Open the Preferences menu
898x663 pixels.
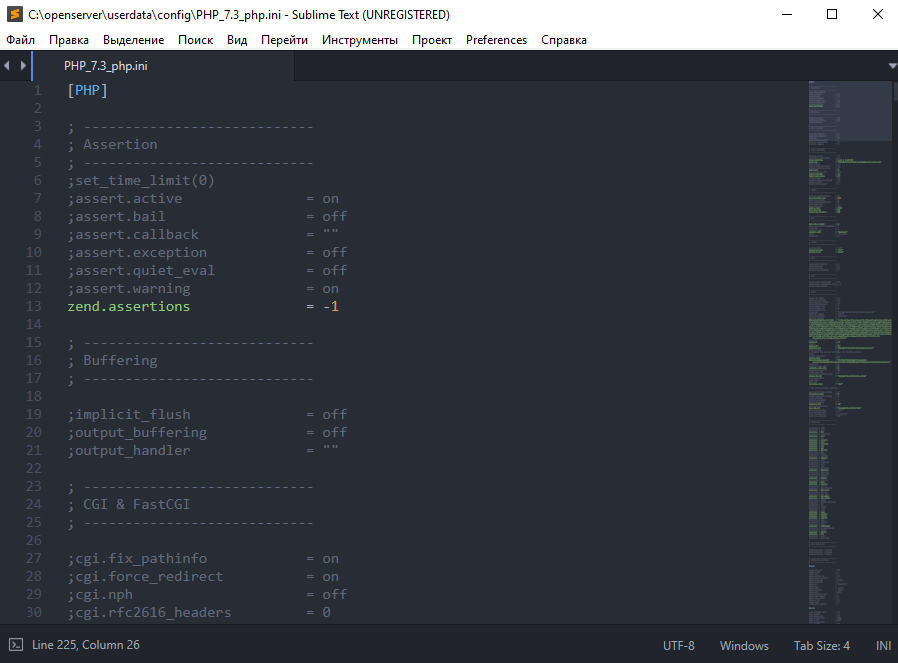[496, 40]
